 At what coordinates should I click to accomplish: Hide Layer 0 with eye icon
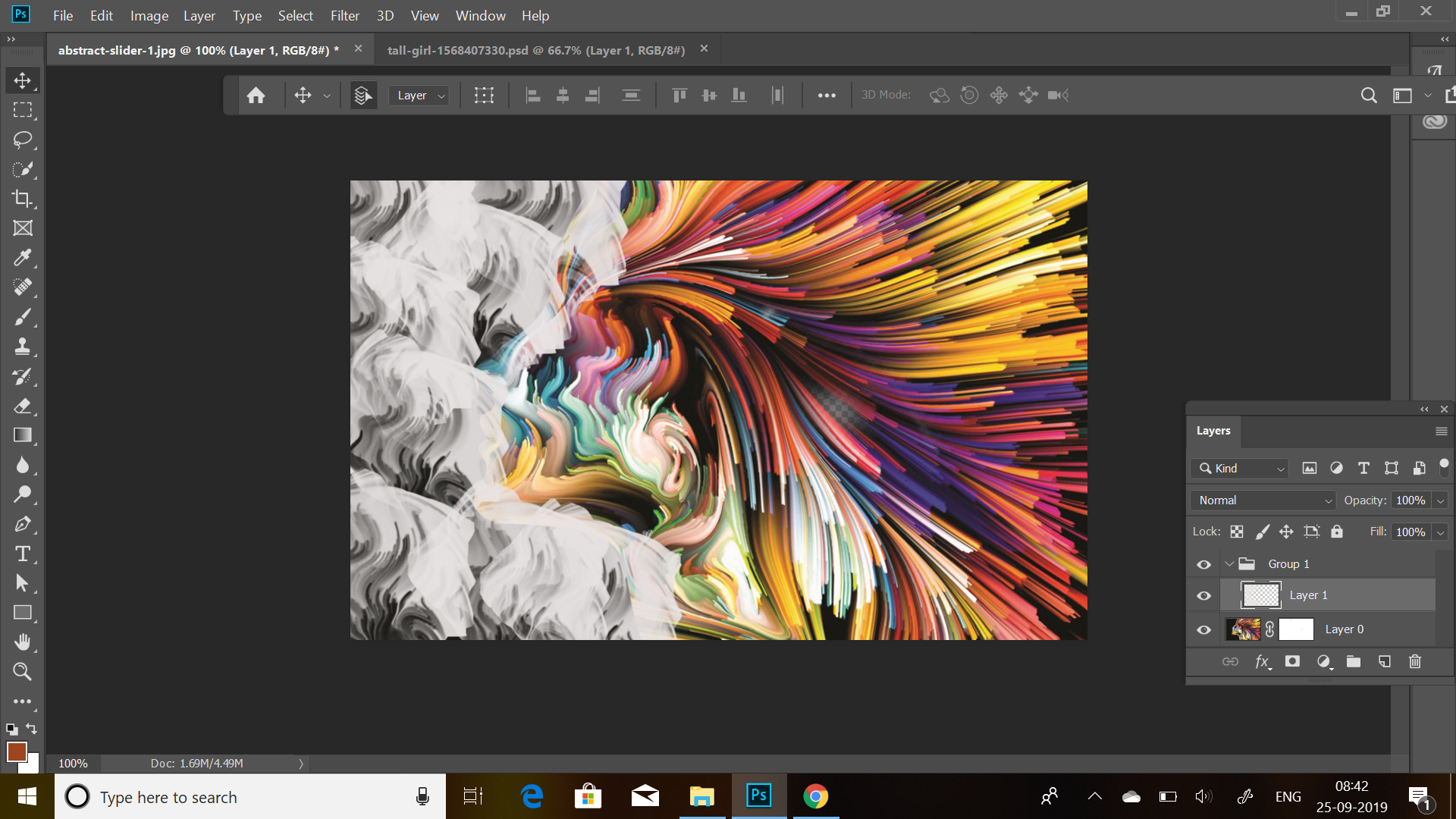[x=1203, y=629]
